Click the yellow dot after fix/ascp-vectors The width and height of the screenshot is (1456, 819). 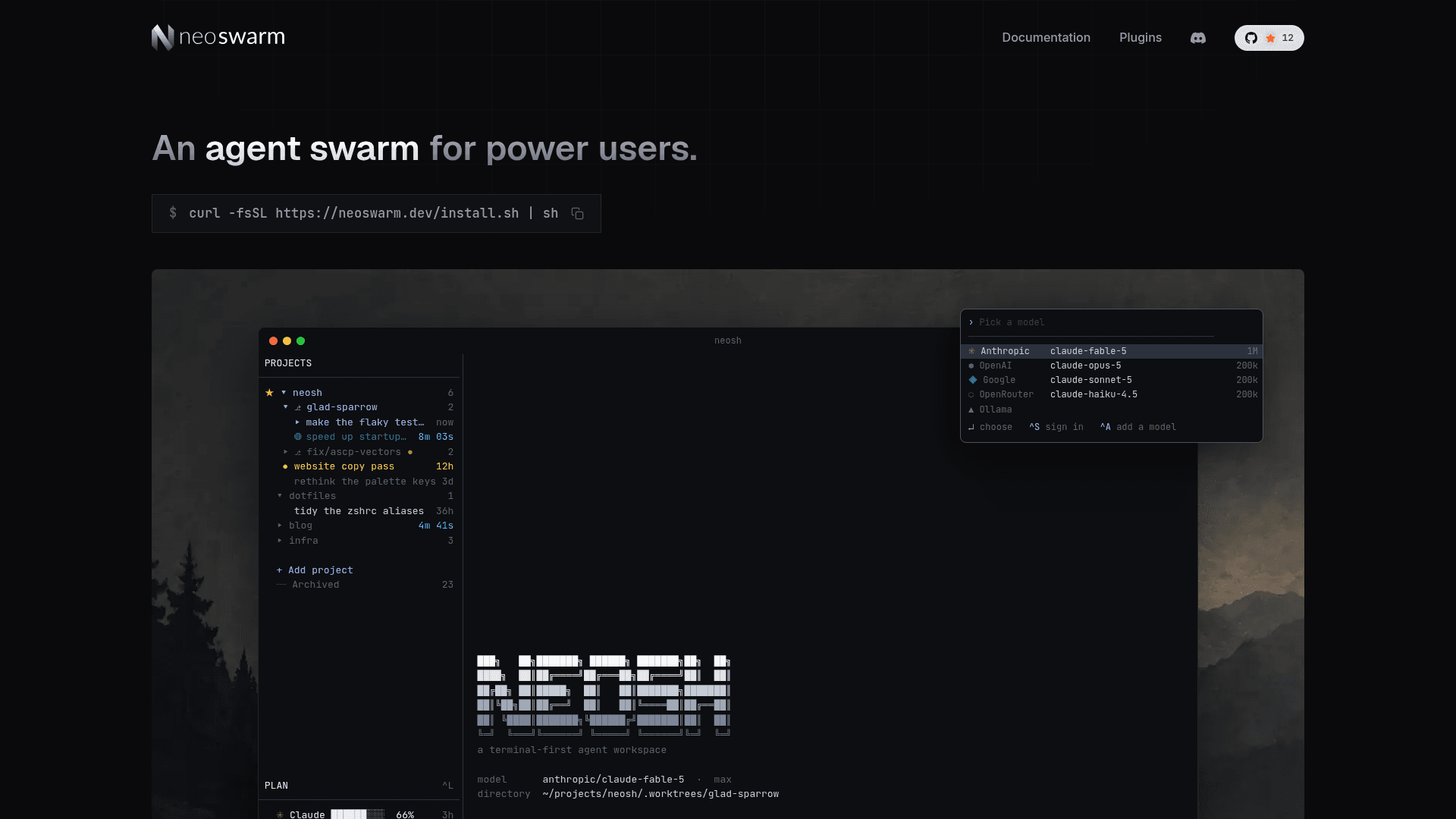(410, 452)
